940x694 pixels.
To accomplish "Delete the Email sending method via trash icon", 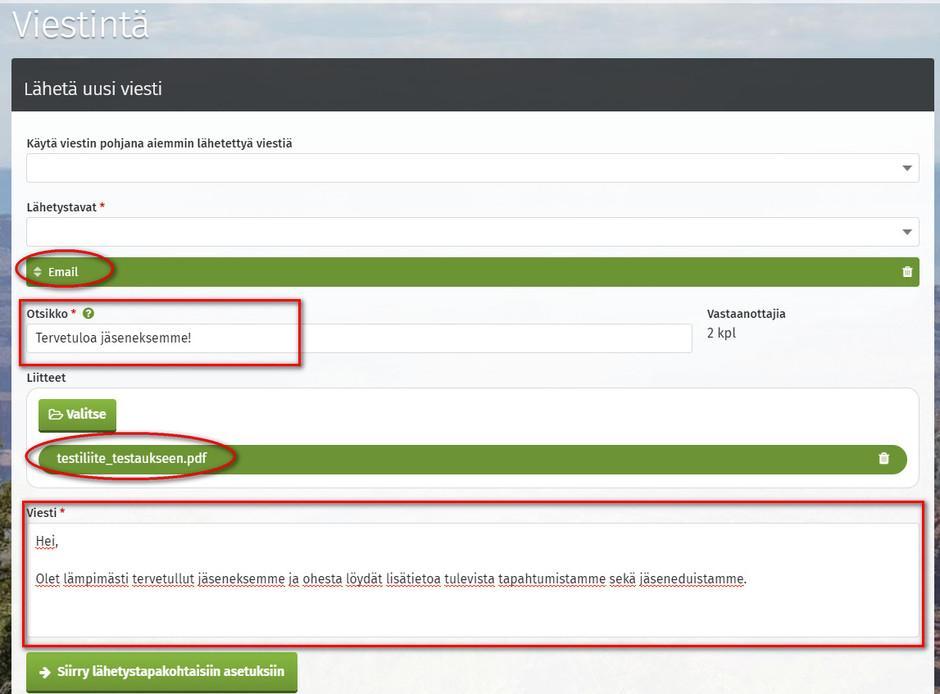I will click(x=907, y=272).
